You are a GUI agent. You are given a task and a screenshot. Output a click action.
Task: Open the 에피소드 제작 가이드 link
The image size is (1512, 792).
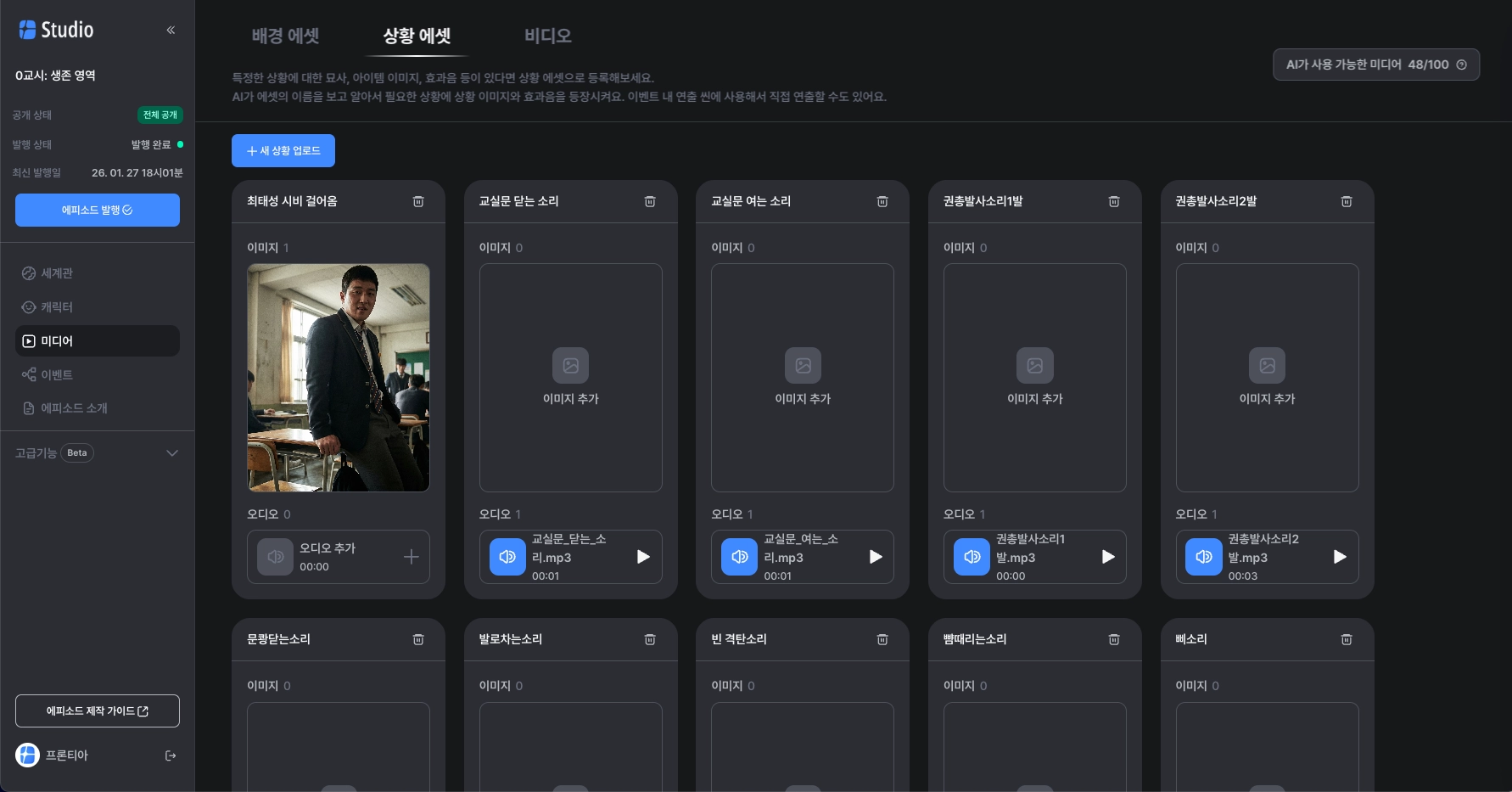98,711
